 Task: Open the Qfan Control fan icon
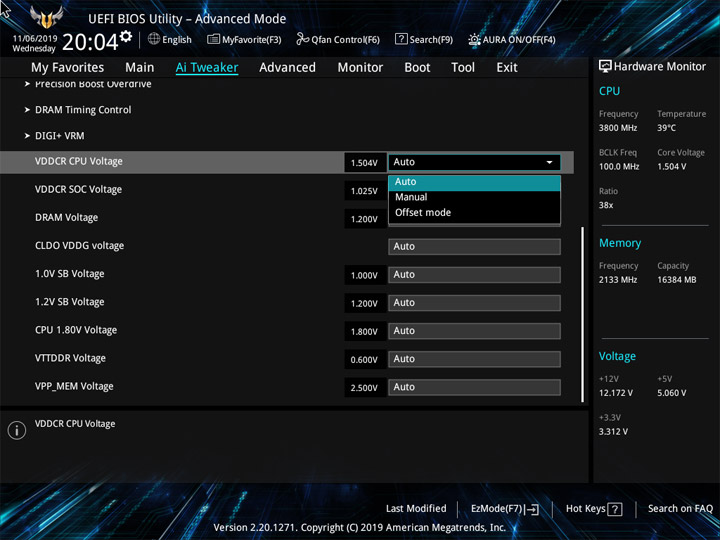pyautogui.click(x=302, y=39)
